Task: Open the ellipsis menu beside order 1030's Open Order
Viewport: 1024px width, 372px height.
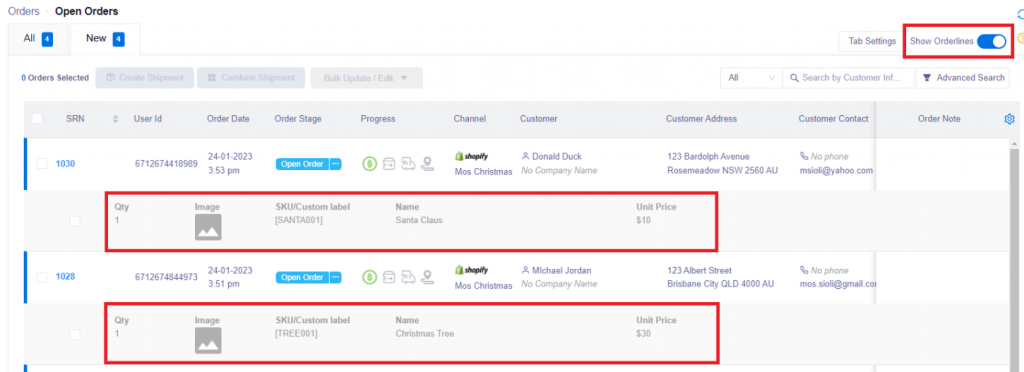Action: (336, 164)
